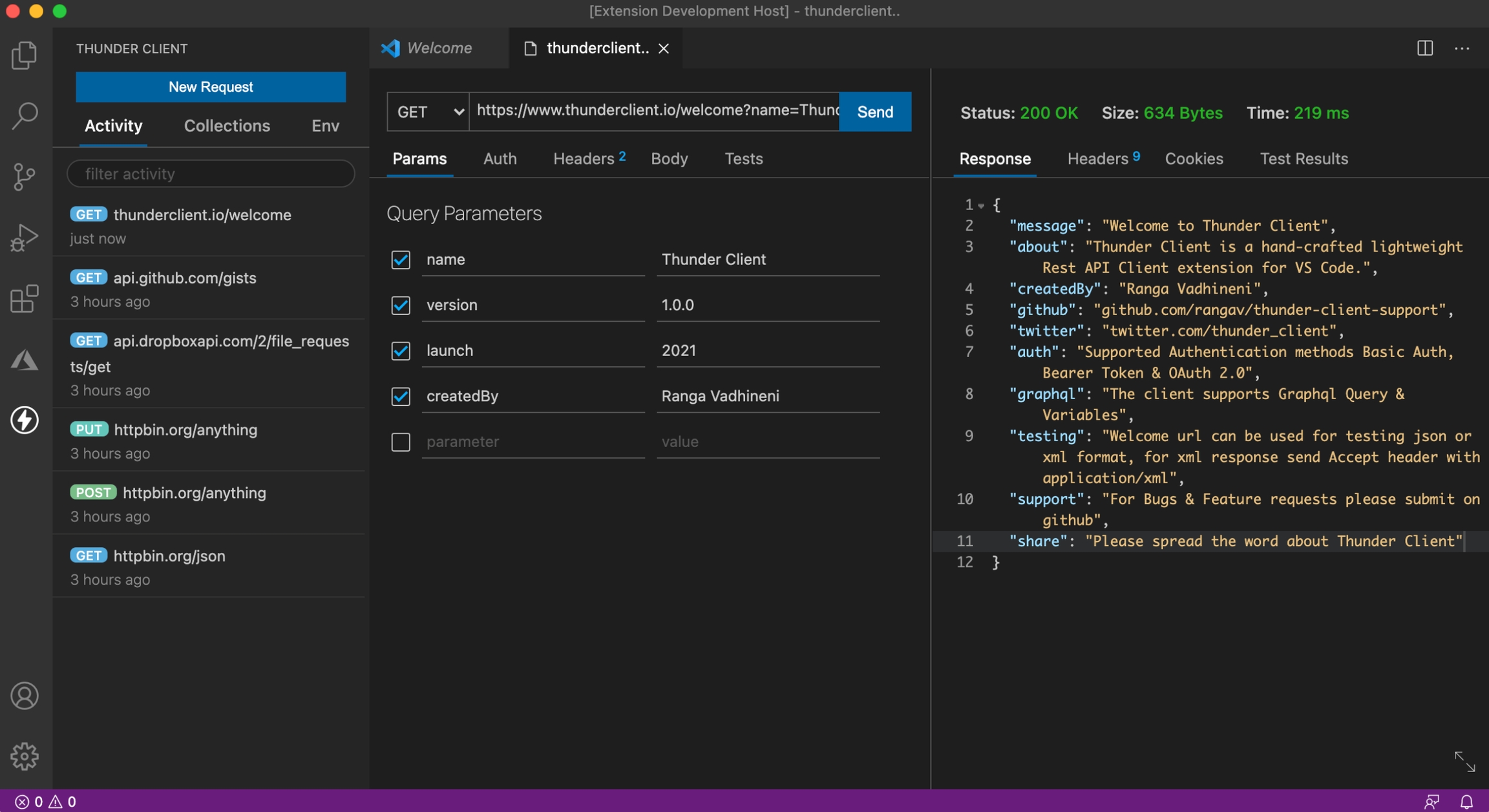Switch to the Body request tab
Image resolution: width=1489 pixels, height=812 pixels.
[669, 158]
